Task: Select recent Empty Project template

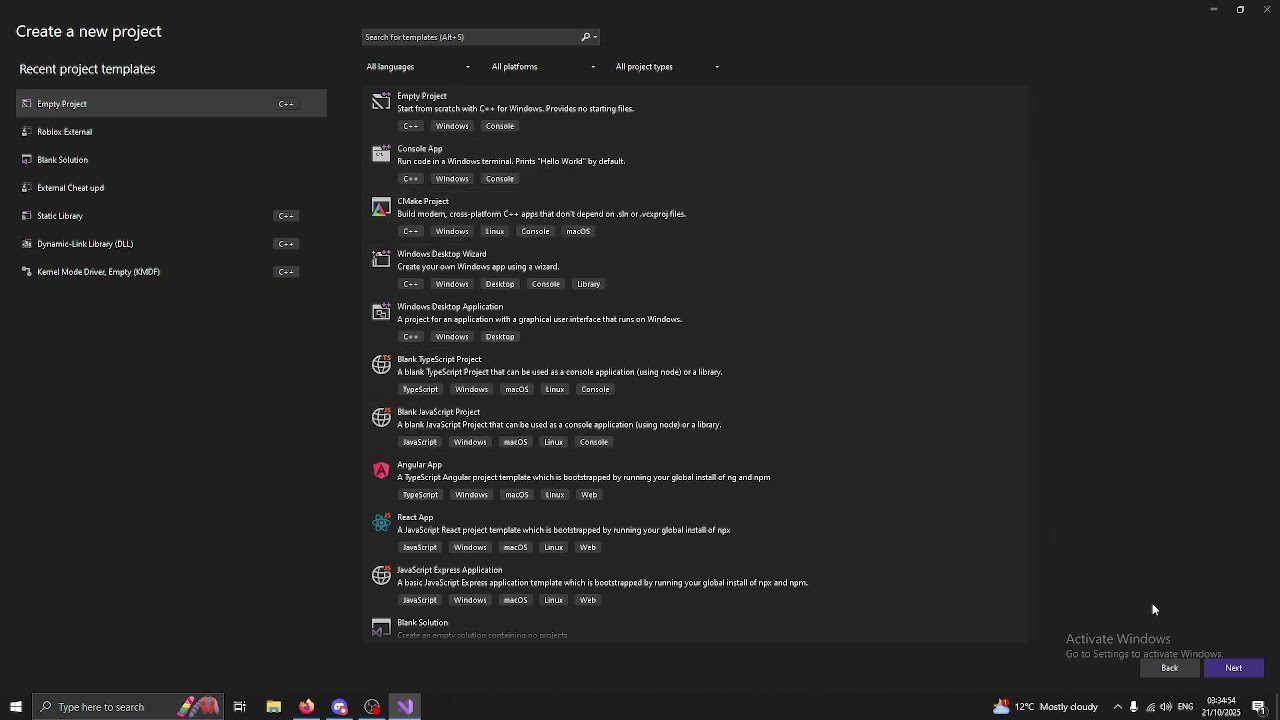Action: [171, 104]
